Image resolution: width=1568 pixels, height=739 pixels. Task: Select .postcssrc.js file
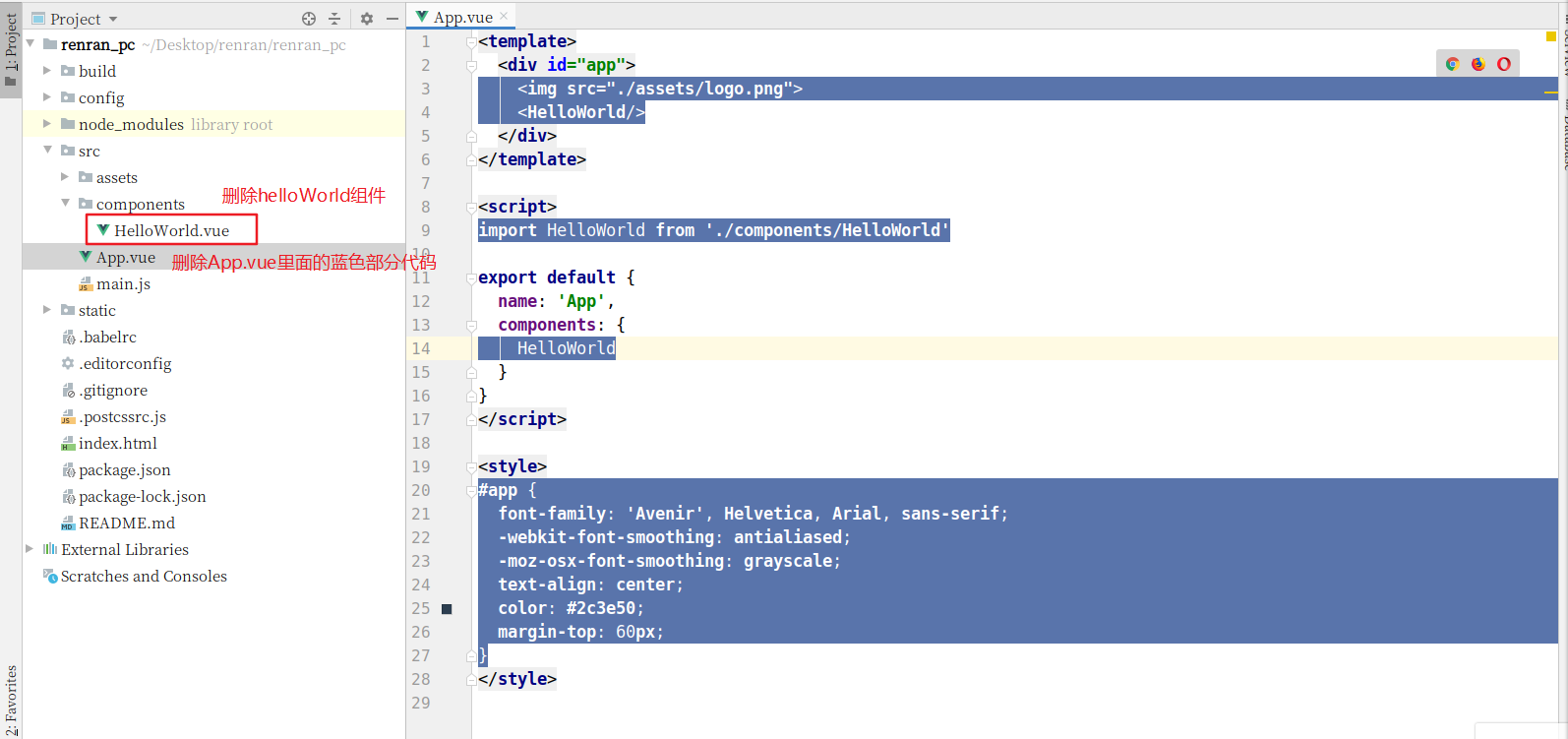[122, 416]
